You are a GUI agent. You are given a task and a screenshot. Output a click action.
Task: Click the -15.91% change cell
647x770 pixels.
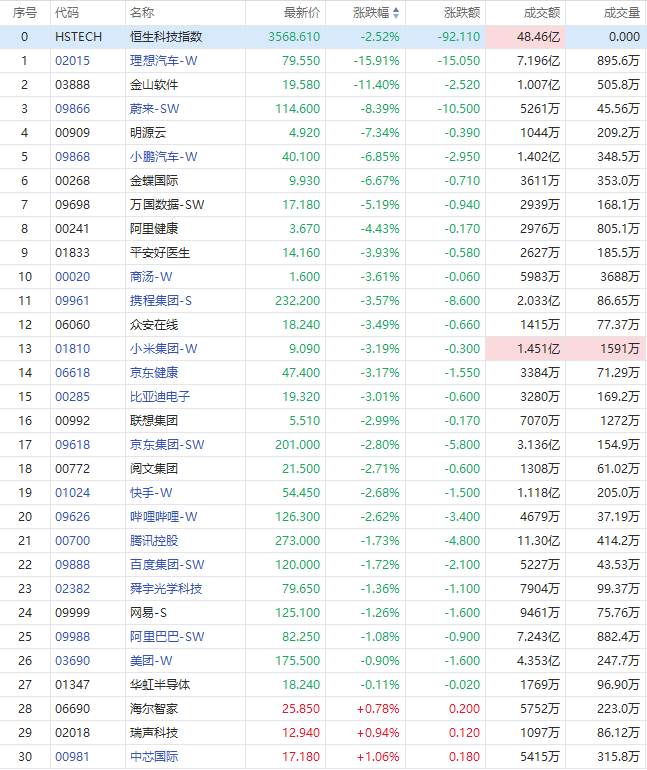tap(377, 61)
